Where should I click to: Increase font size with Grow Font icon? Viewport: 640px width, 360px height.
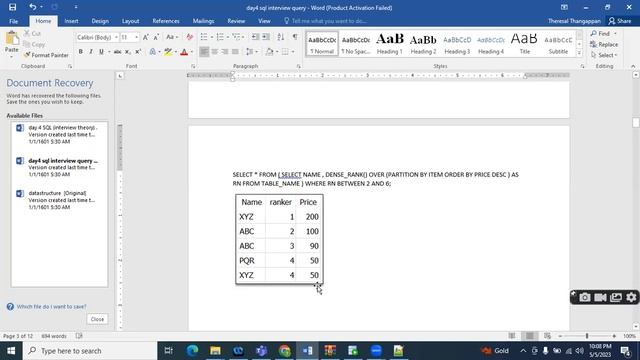click(x=145, y=37)
